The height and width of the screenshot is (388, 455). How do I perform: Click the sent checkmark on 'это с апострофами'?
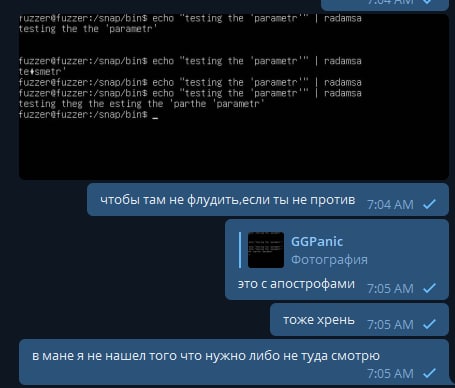pos(429,288)
